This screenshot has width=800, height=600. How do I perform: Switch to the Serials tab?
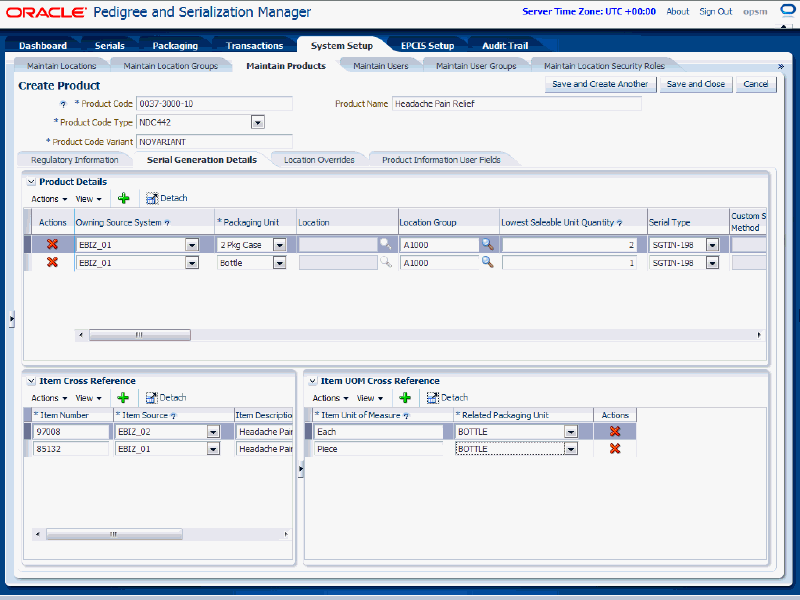110,45
